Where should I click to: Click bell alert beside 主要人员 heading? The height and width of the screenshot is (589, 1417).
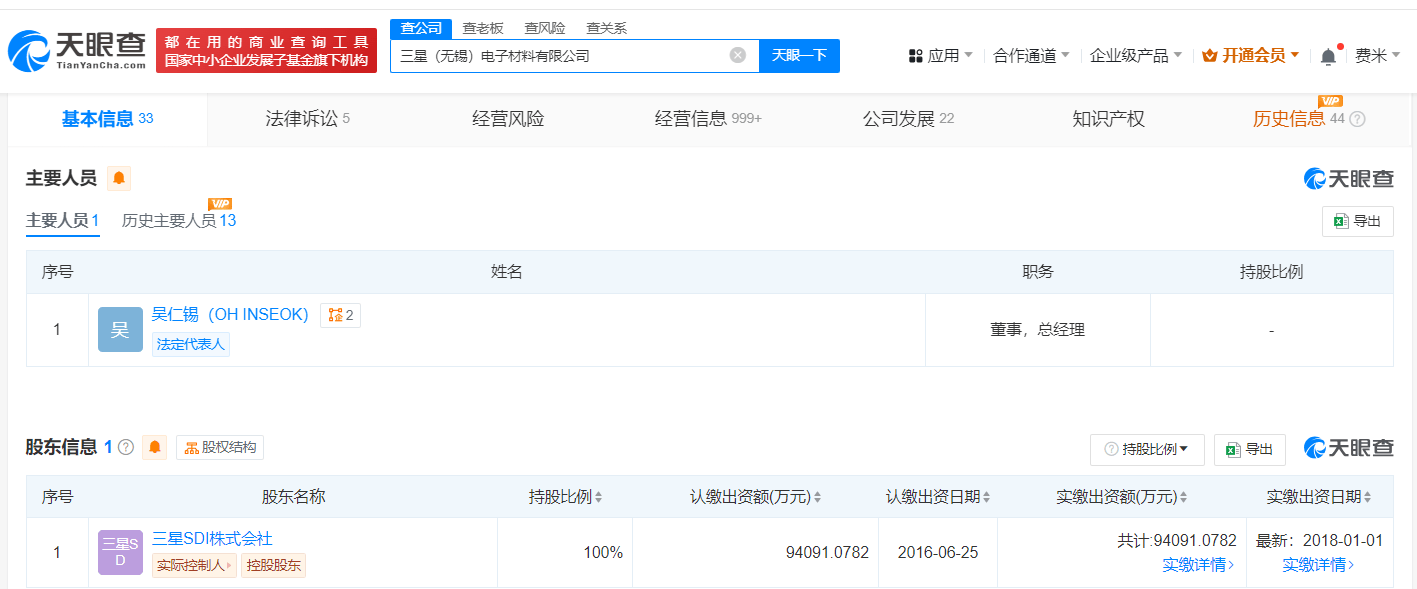pyautogui.click(x=119, y=179)
